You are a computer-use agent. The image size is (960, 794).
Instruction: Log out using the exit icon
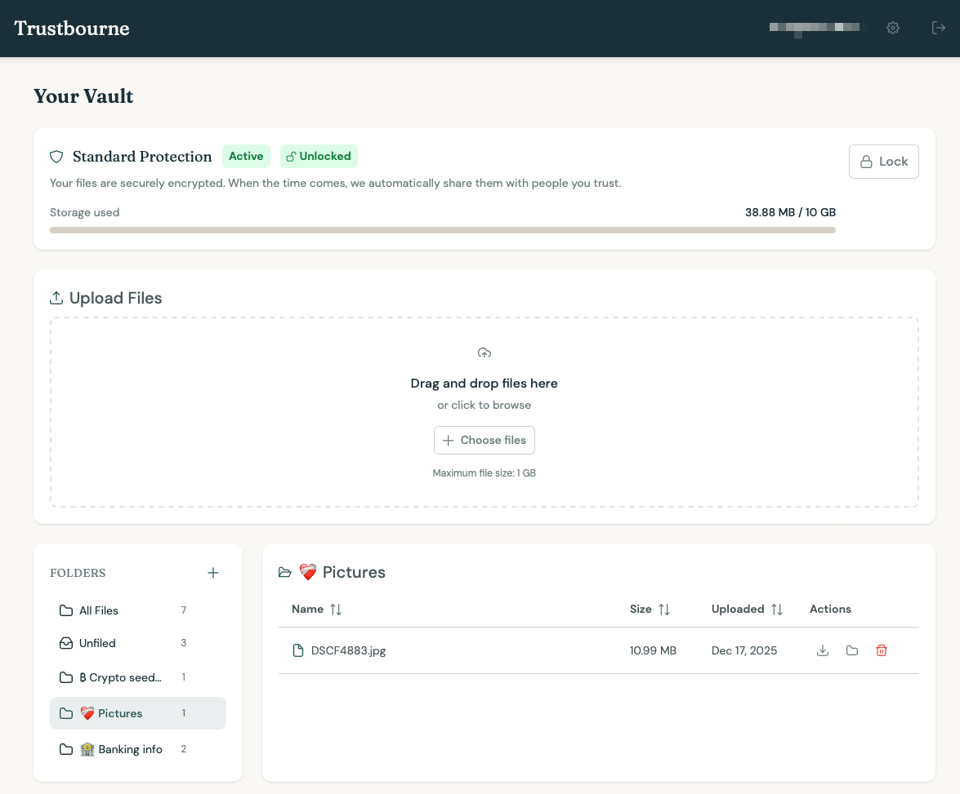(938, 28)
